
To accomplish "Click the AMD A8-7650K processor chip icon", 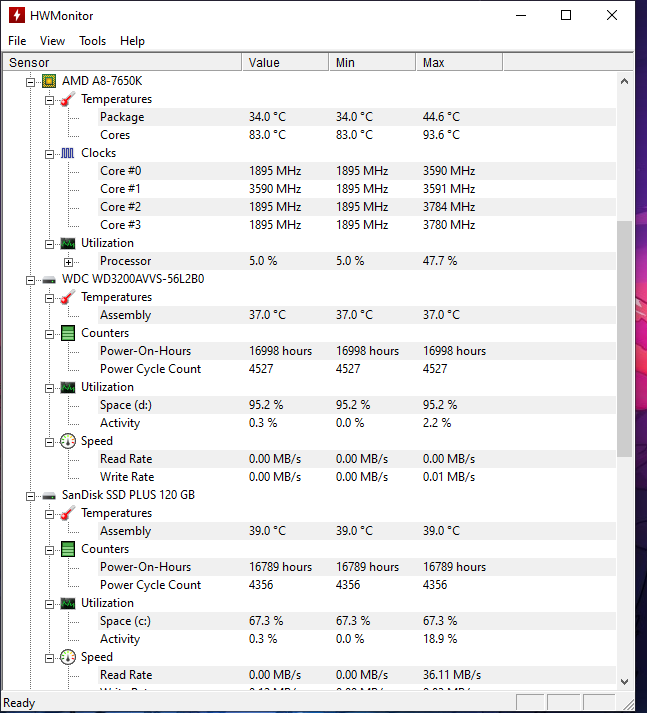I will click(49, 81).
